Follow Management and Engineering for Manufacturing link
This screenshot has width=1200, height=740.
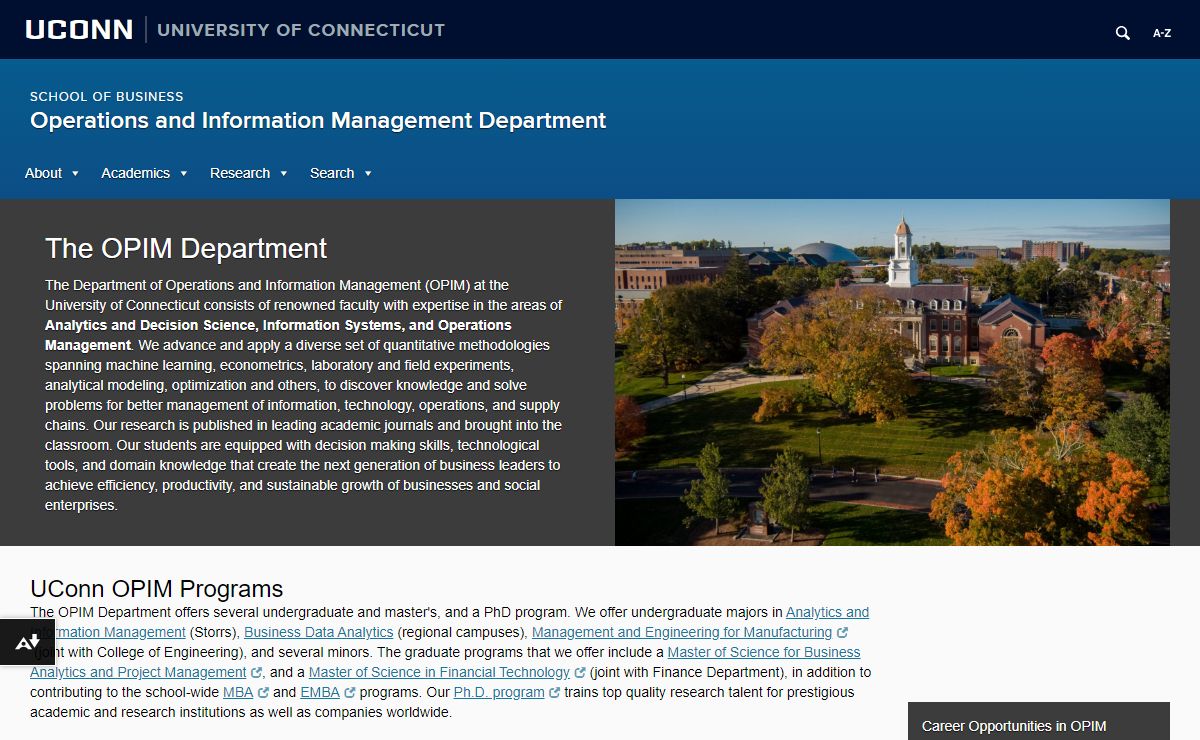[681, 632]
